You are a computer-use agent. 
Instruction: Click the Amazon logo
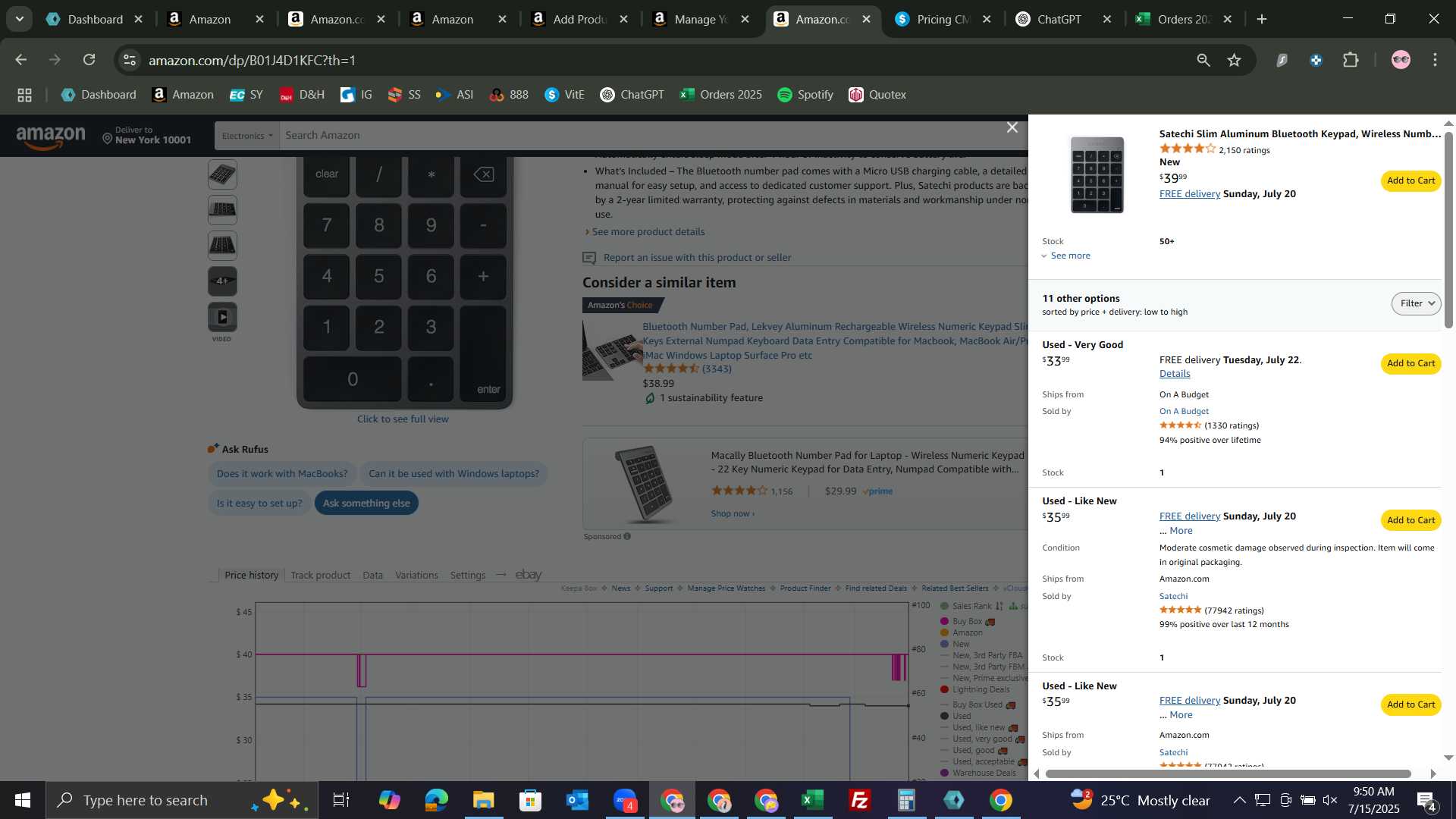pyautogui.click(x=51, y=137)
